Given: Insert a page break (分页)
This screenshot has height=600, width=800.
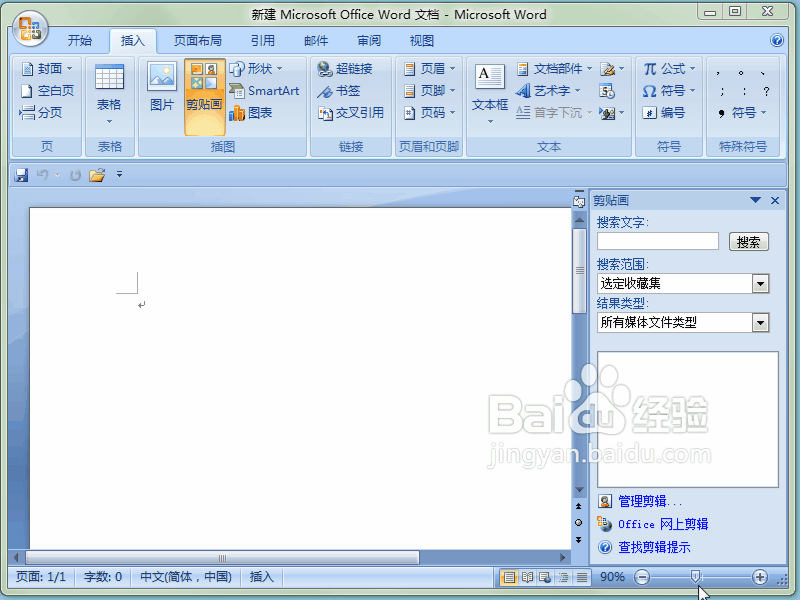Looking at the screenshot, I should click(41, 113).
